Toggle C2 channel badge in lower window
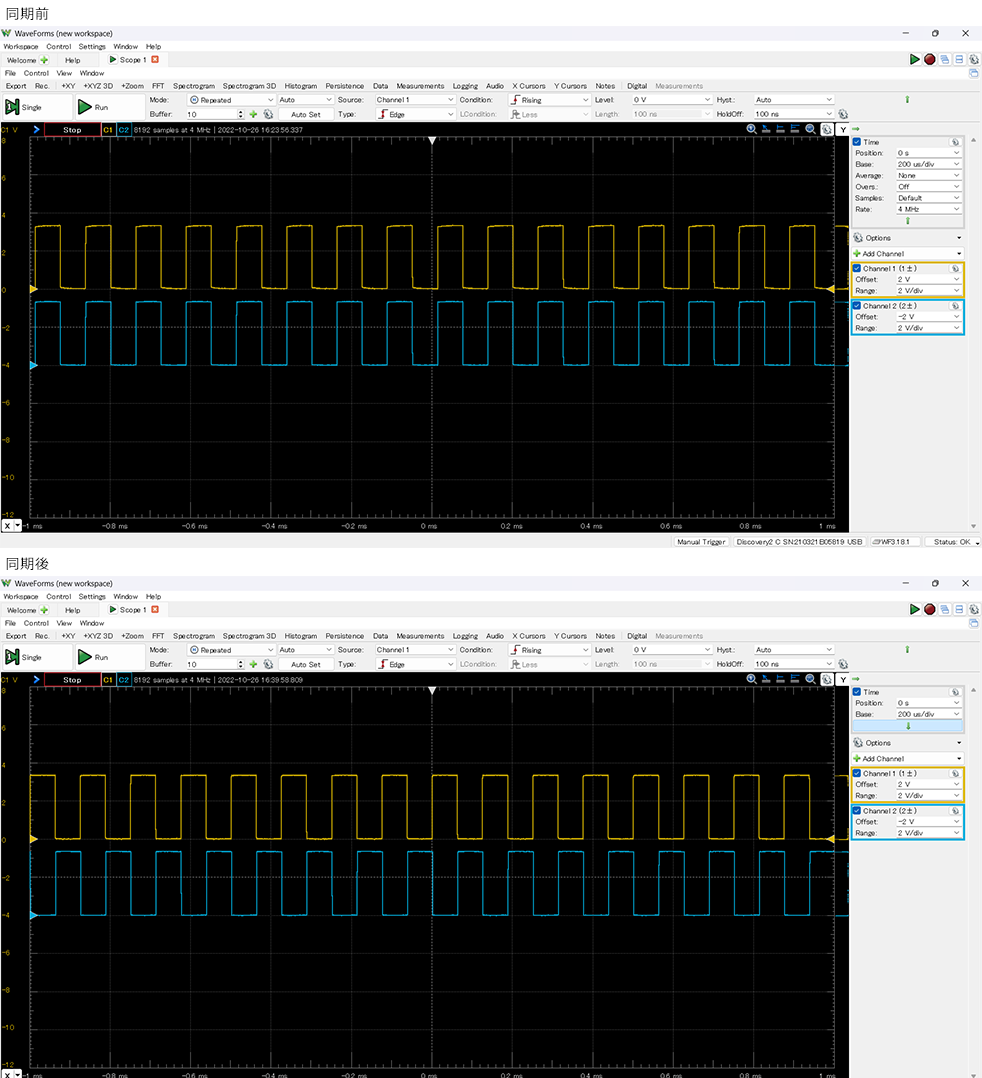Screen dimensions: 982x1078 click(124, 679)
